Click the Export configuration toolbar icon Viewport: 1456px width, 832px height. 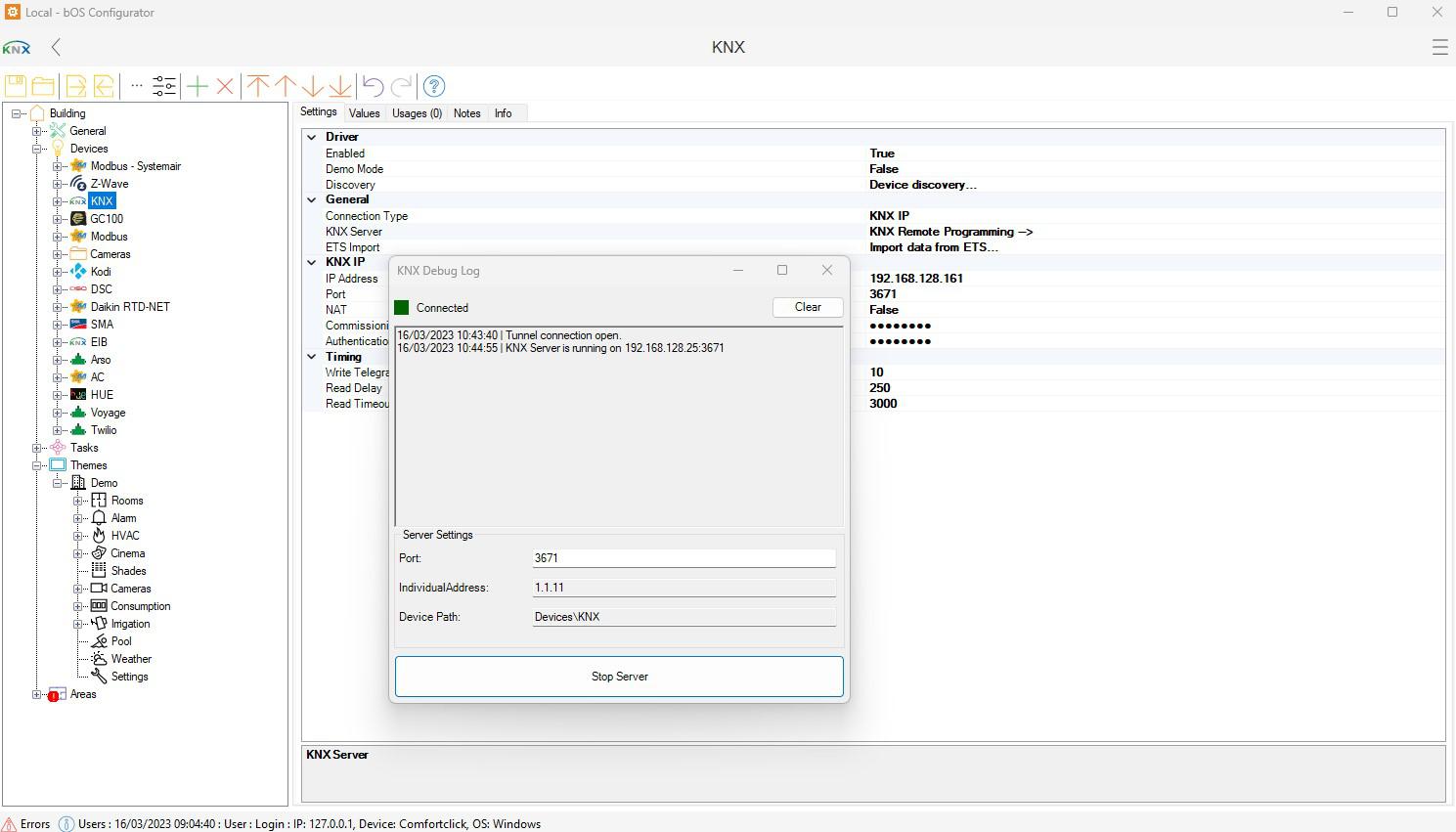click(x=76, y=86)
